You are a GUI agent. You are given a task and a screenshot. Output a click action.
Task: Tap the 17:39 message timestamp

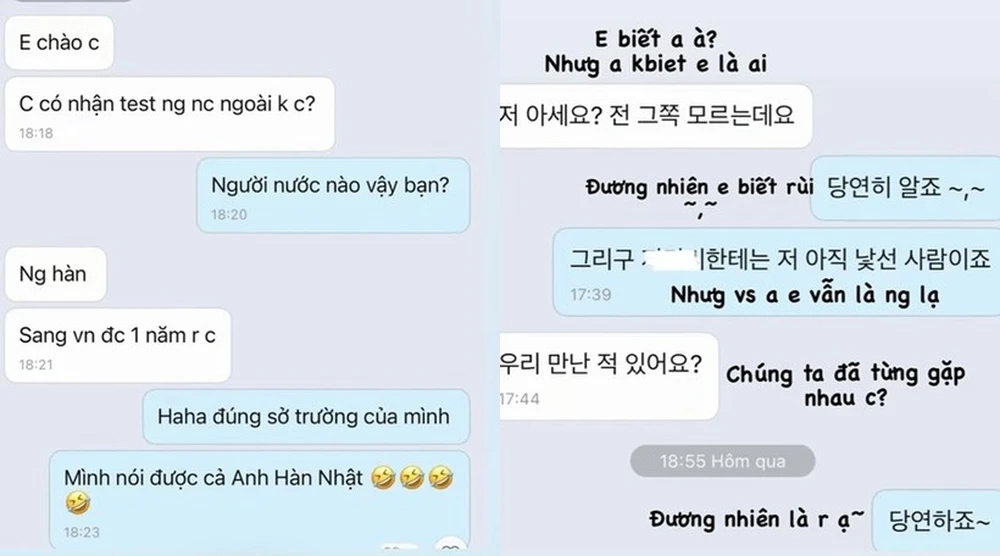[x=591, y=295]
